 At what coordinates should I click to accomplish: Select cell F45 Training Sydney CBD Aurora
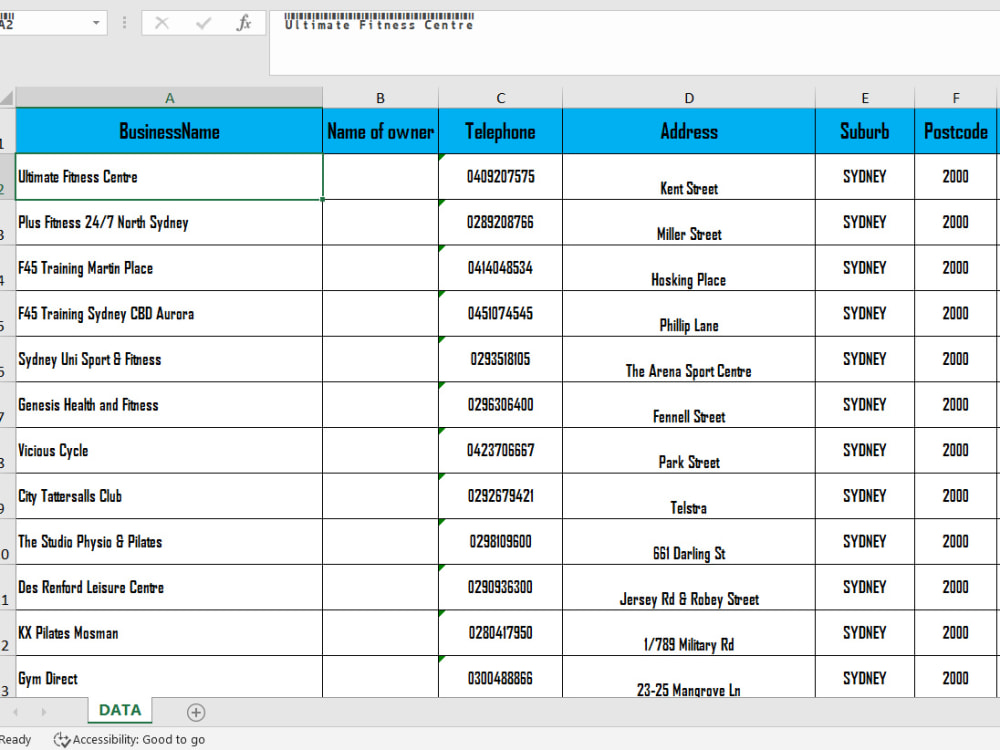[x=169, y=314]
